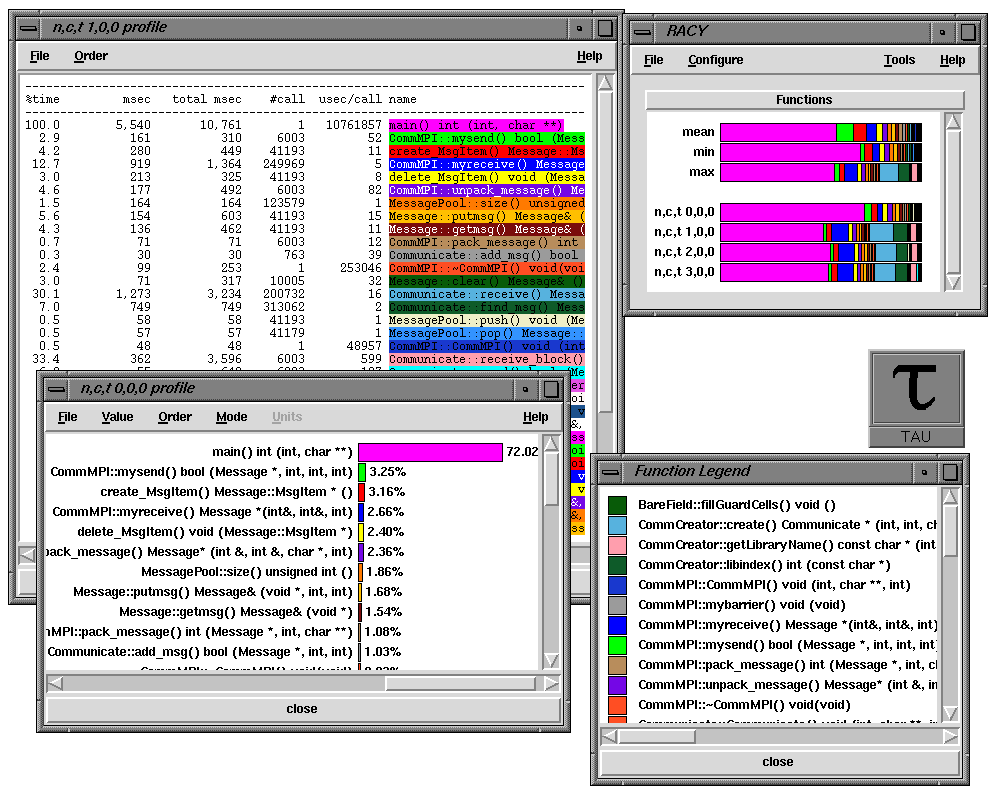Click CommMPI::~CommMPI orange swatch in legend
The image size is (1001, 791).
617,705
